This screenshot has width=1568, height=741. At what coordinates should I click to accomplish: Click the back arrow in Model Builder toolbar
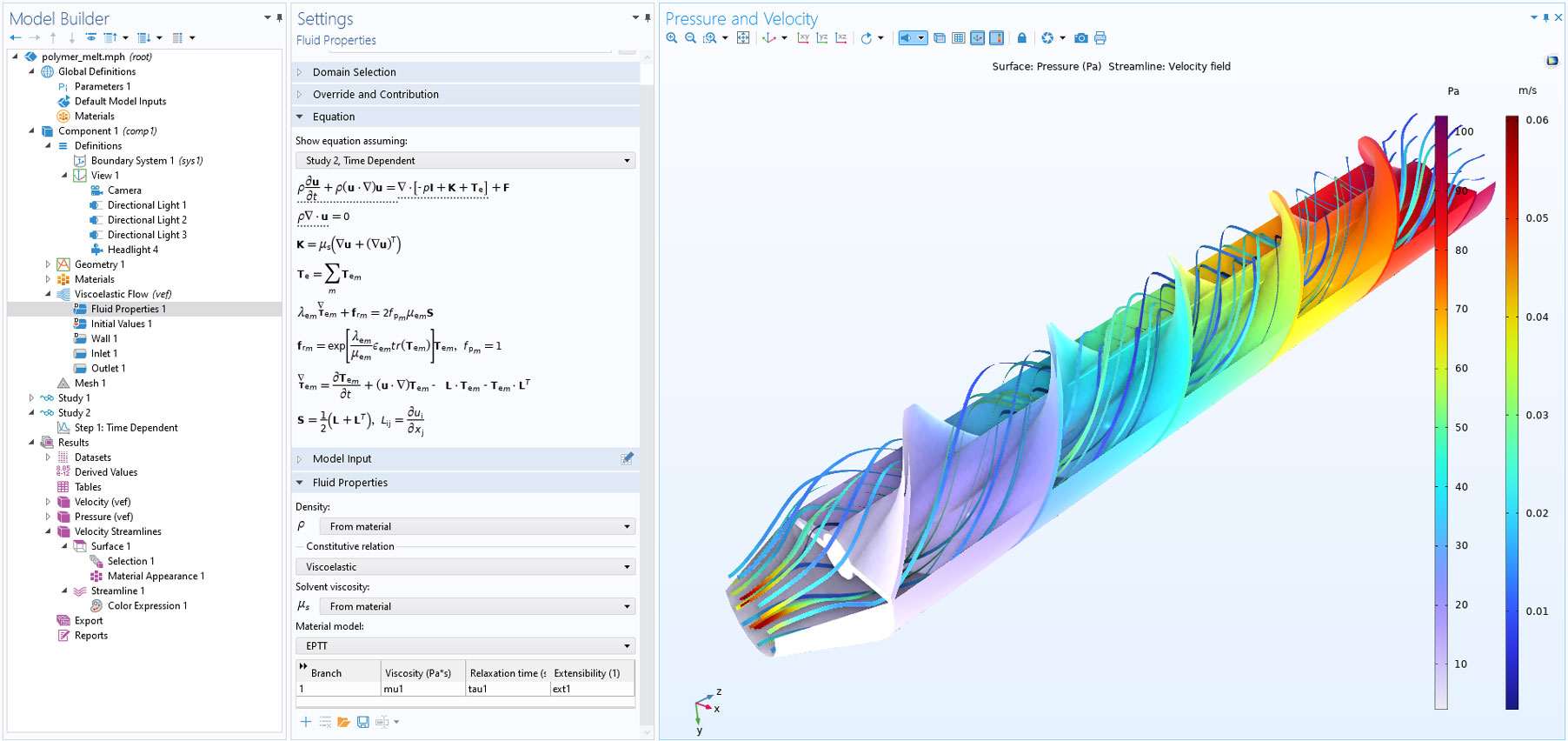tap(16, 38)
